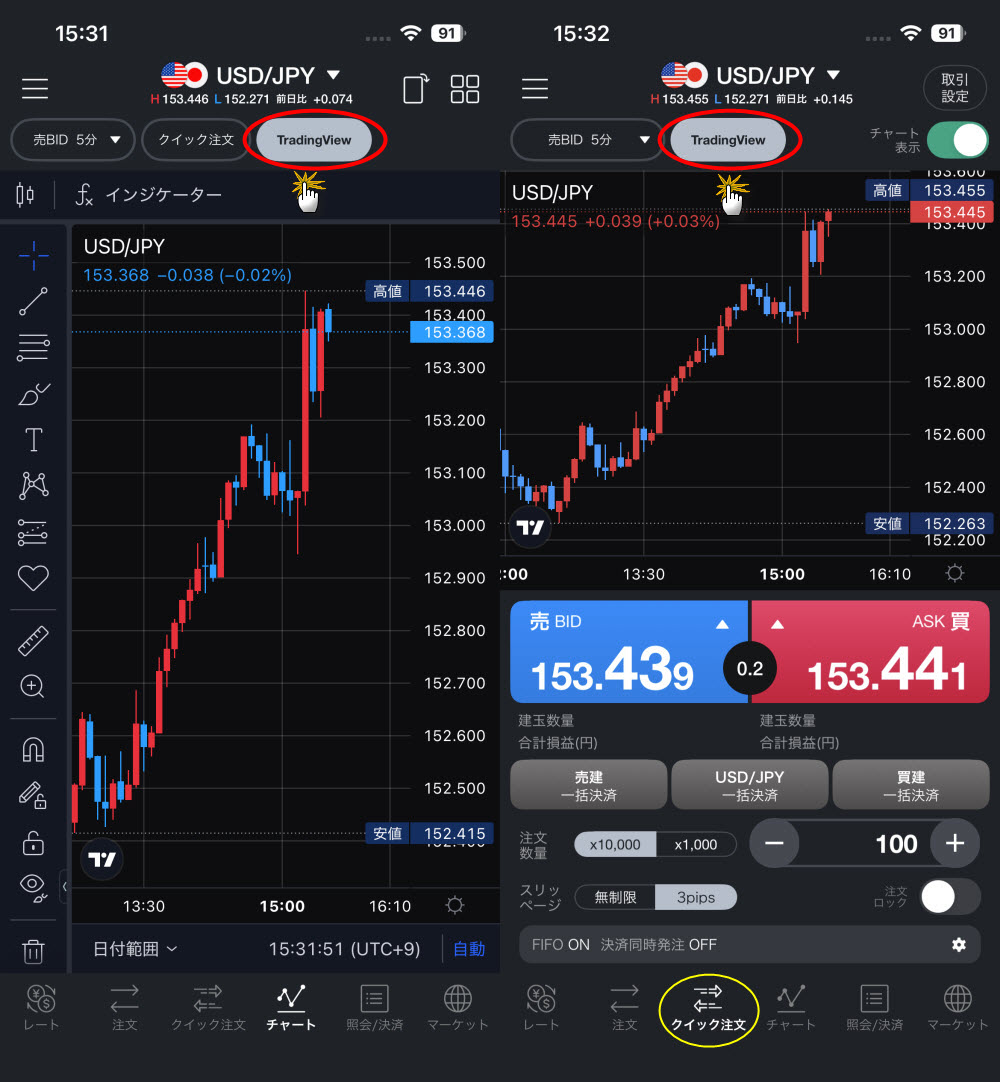Select the trend line drawing tool
This screenshot has height=1082, width=1000.
pyautogui.click(x=33, y=301)
